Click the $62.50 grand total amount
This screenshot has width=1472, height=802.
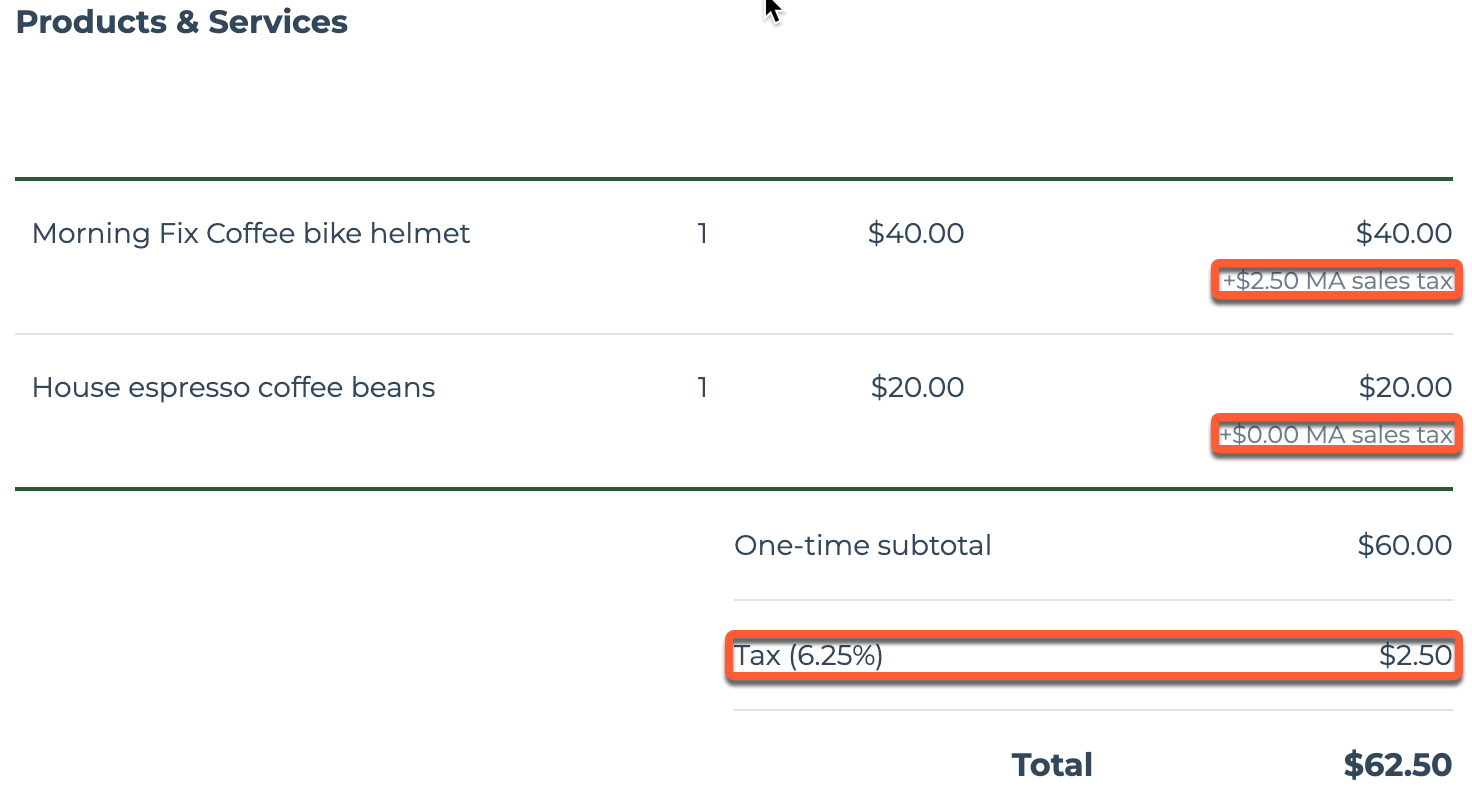[1397, 765]
